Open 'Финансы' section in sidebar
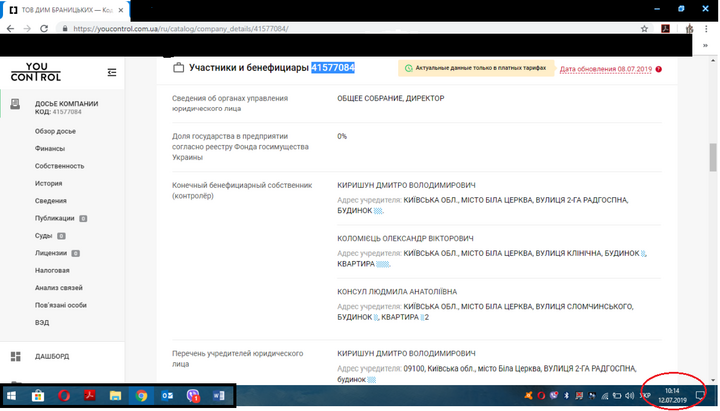 (x=50, y=148)
